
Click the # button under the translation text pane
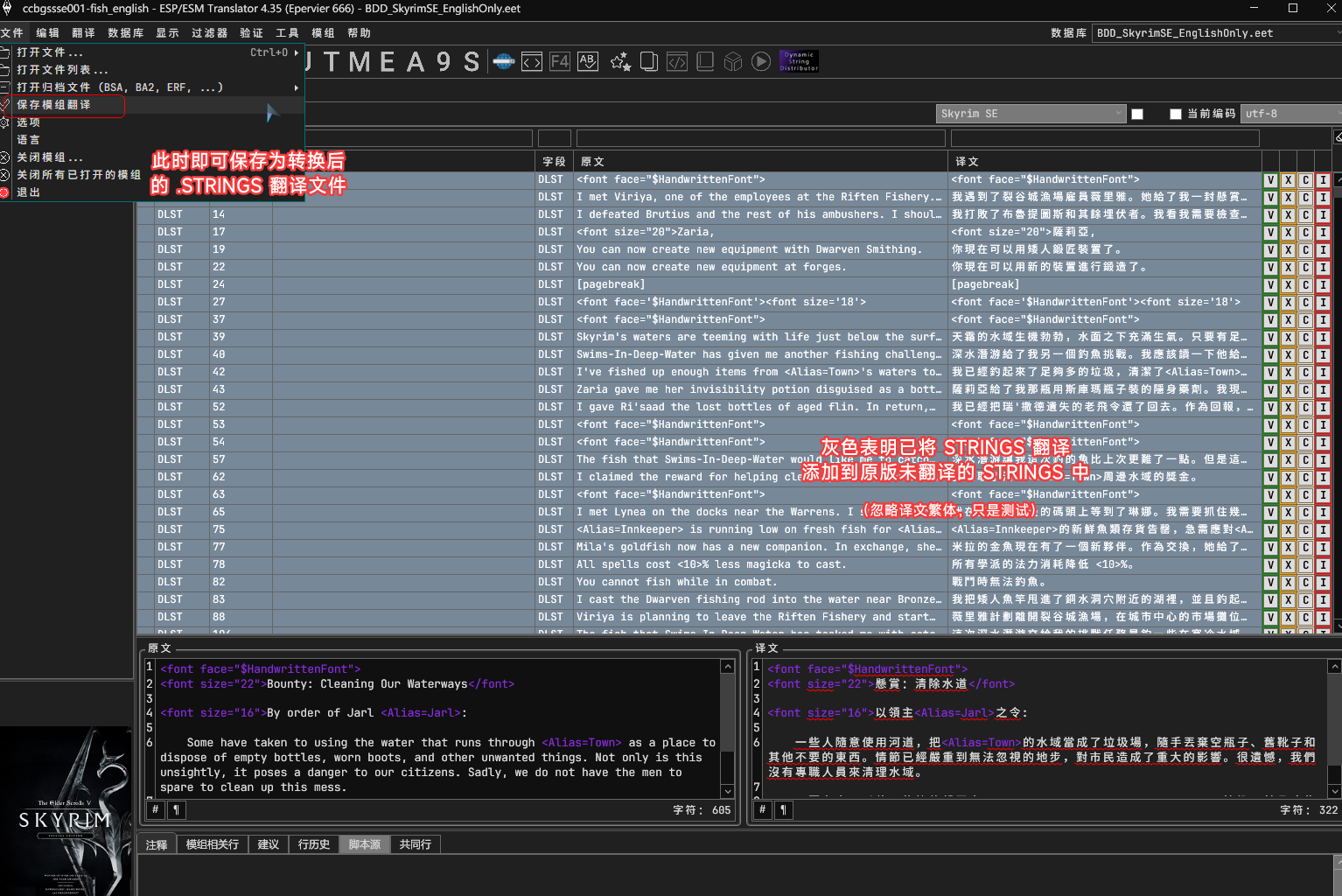pos(763,810)
